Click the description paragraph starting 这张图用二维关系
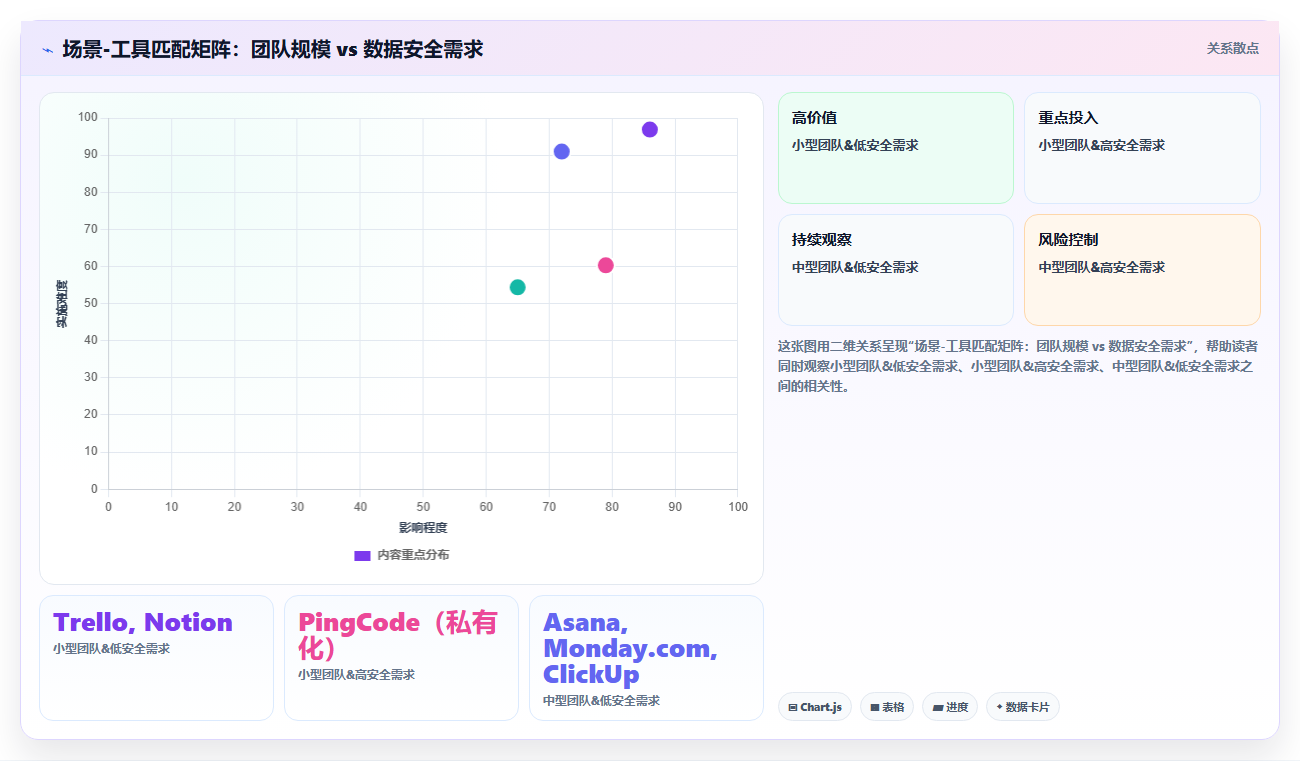 tap(1018, 366)
